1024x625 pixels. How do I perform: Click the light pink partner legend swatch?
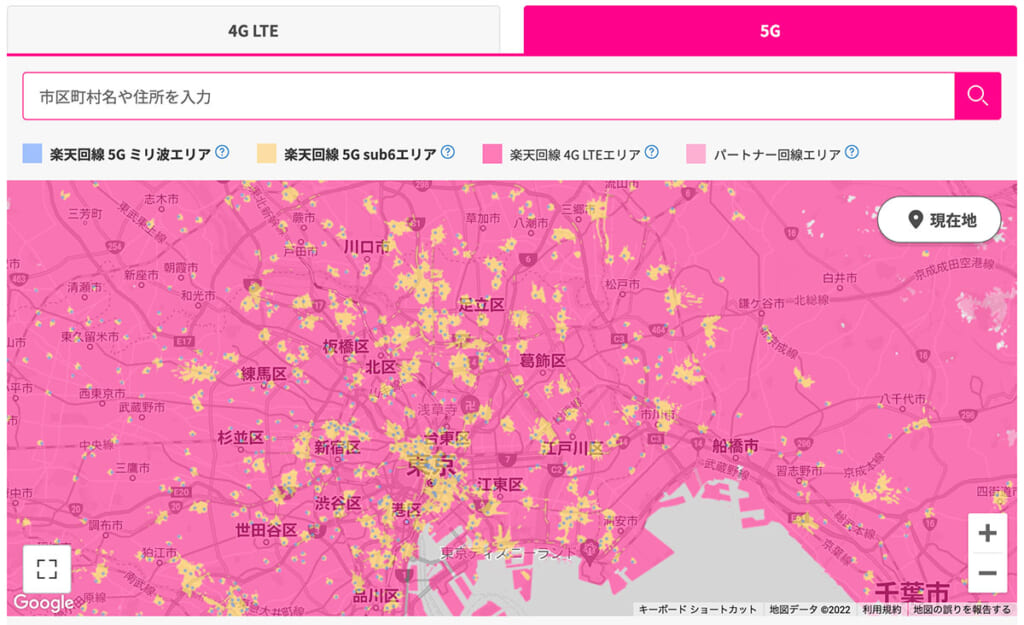click(x=696, y=153)
